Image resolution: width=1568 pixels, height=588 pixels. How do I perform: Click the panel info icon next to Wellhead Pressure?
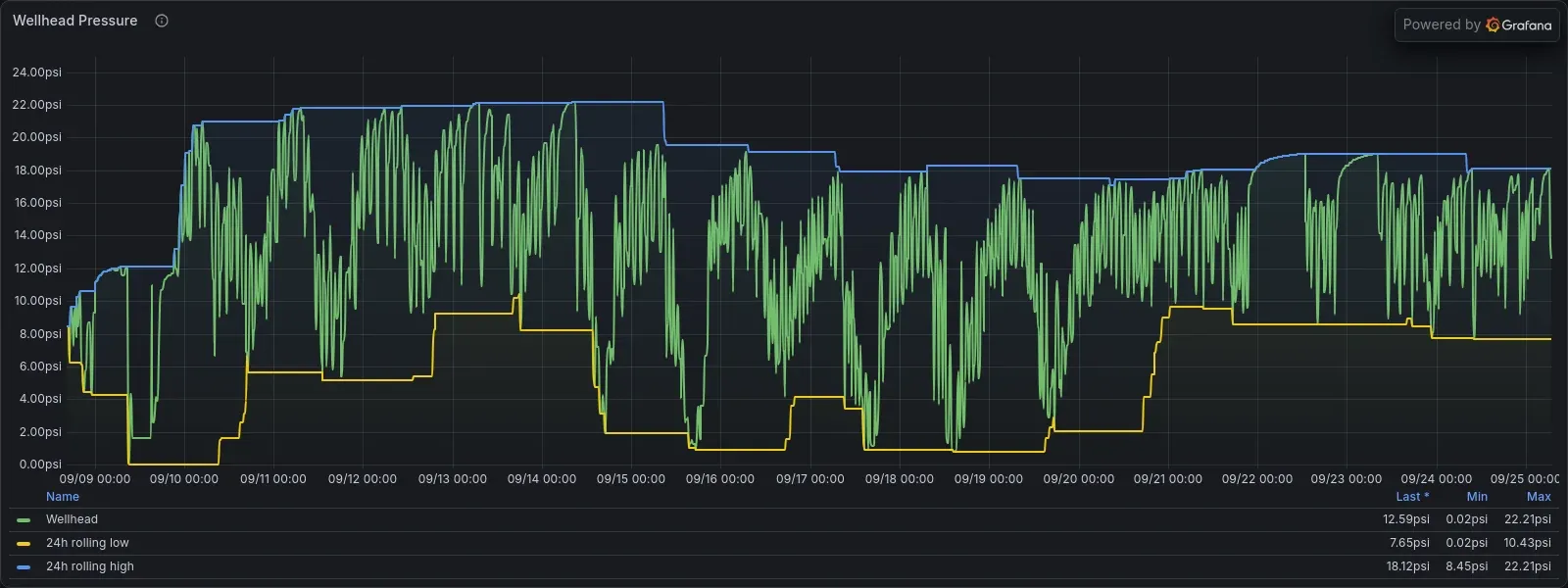[x=162, y=21]
